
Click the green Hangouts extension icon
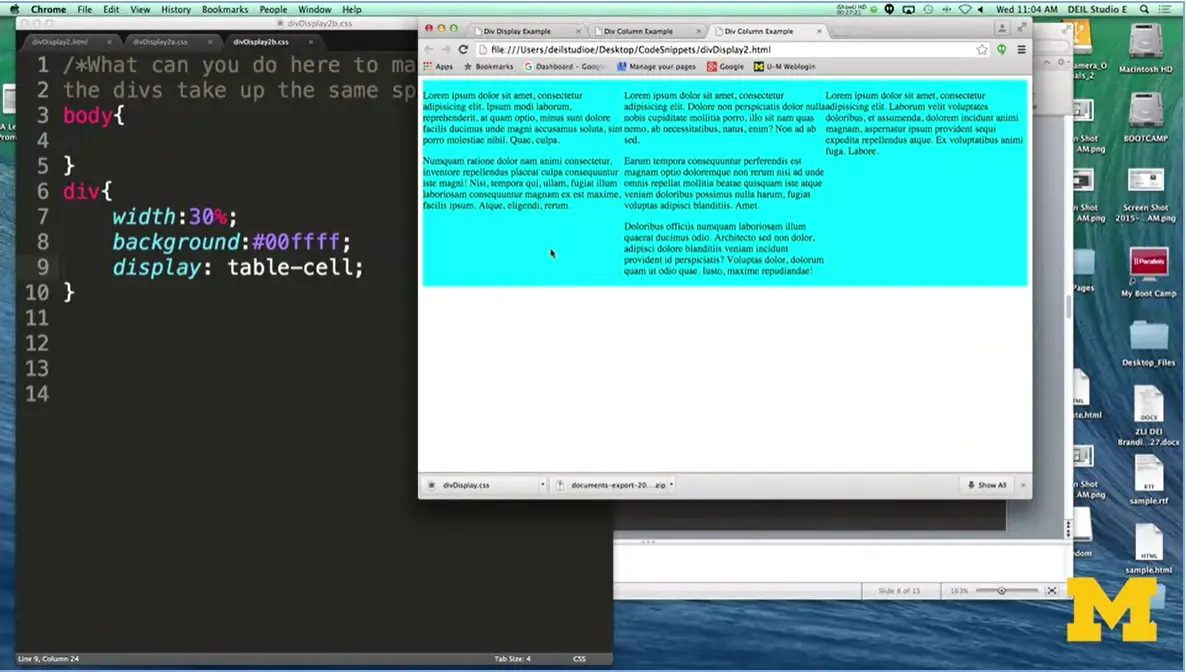tap(1001, 49)
